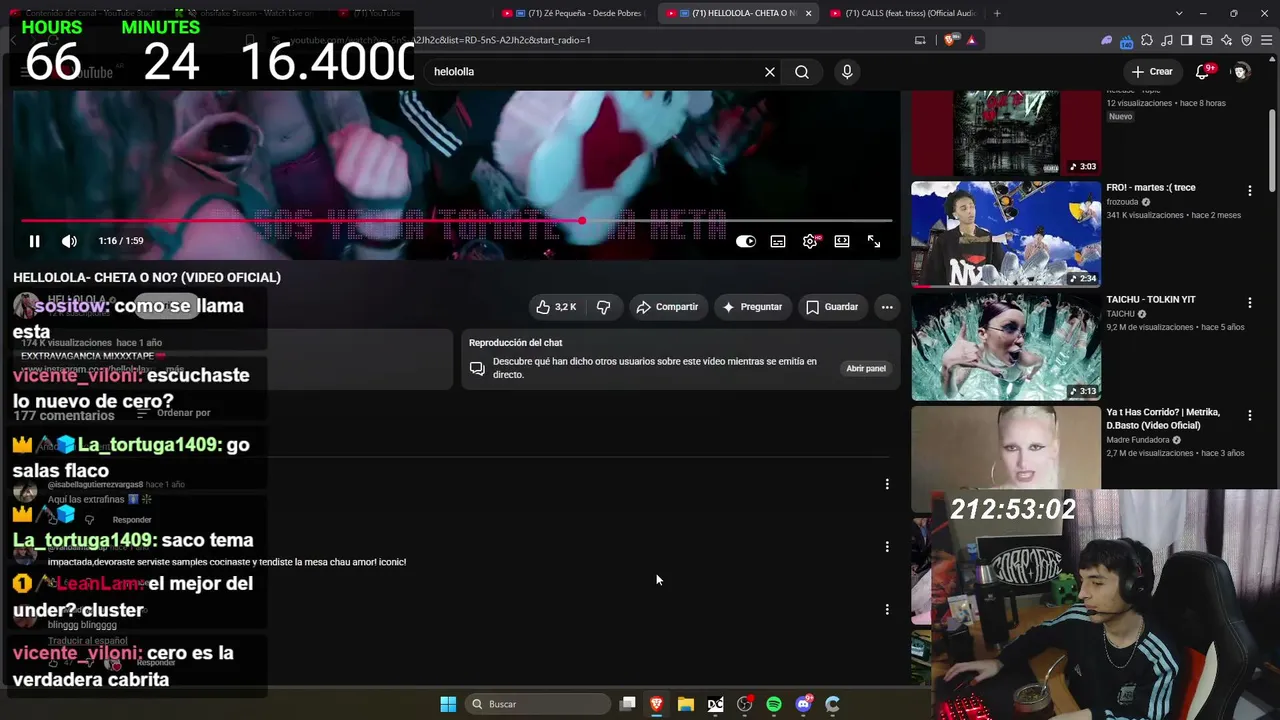Open the three-dot menu beside Guardar
Screen dimensions: 1280x720
click(887, 307)
